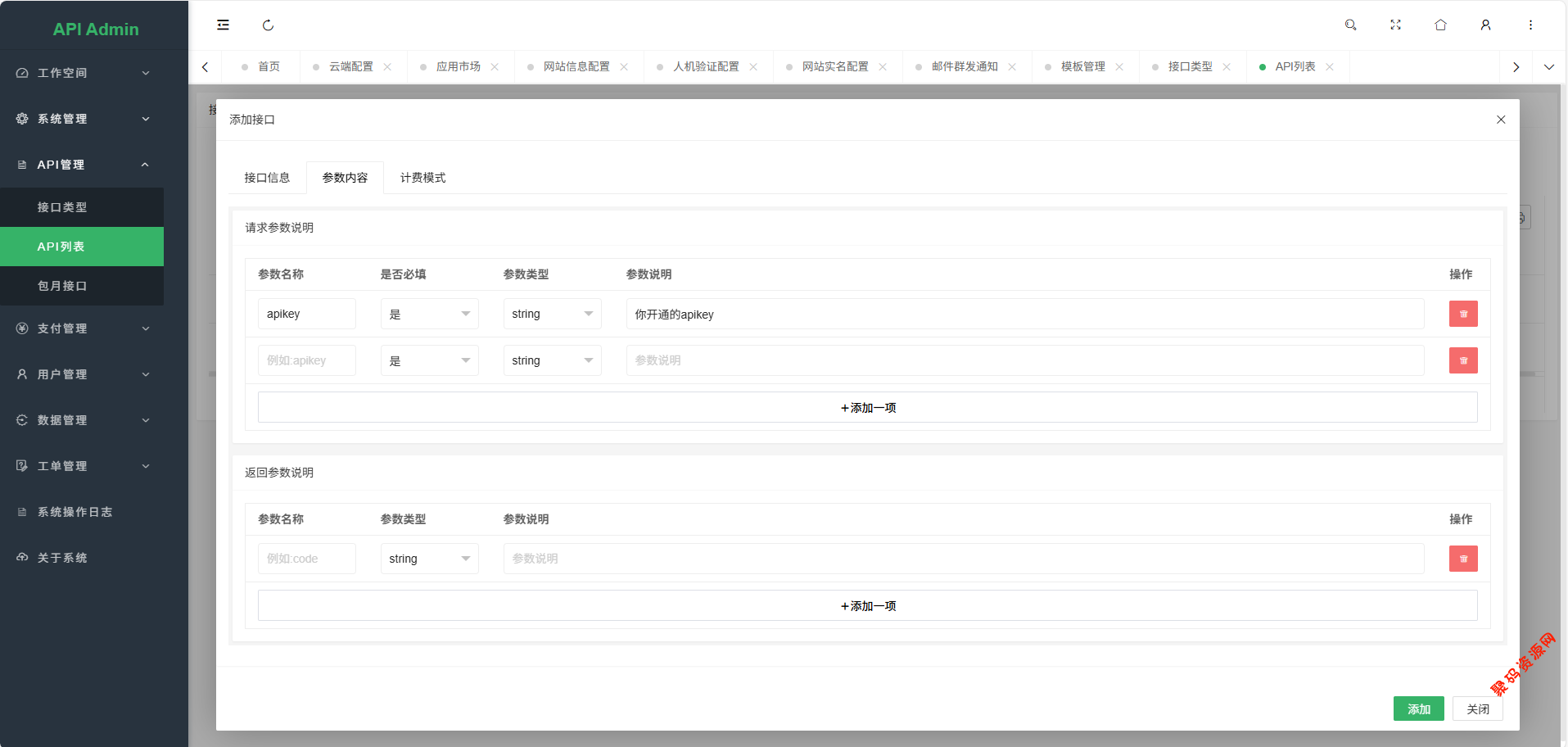Expand the 支付管理 sidebar menu

point(82,328)
